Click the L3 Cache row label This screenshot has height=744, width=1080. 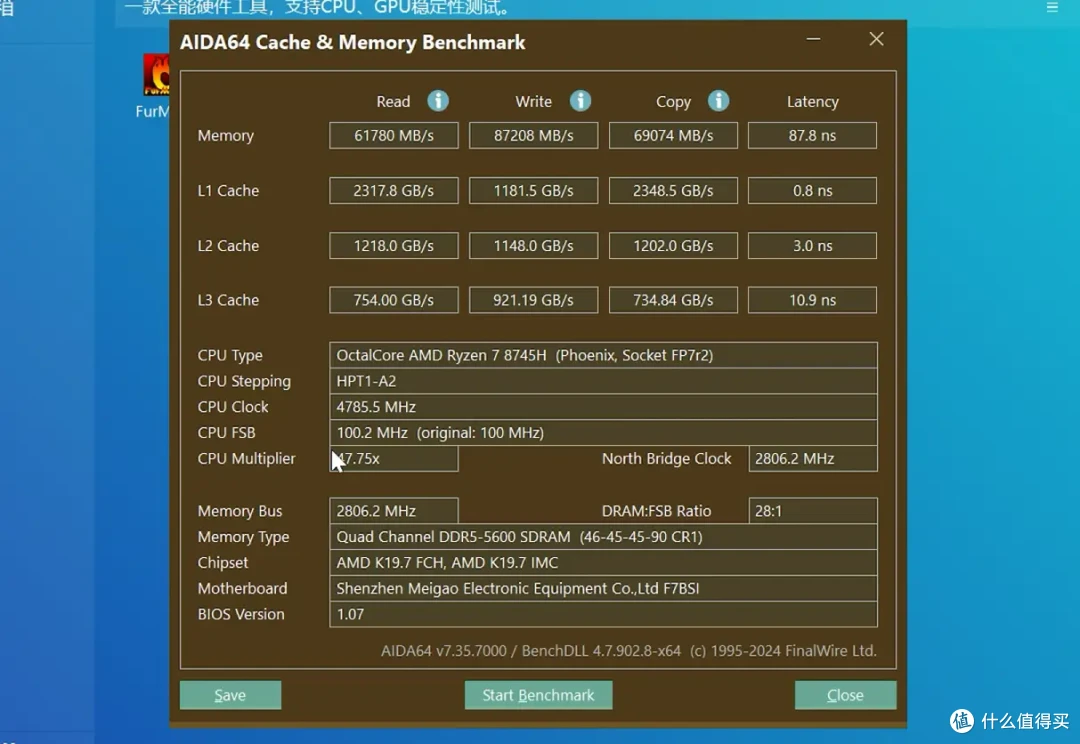228,300
